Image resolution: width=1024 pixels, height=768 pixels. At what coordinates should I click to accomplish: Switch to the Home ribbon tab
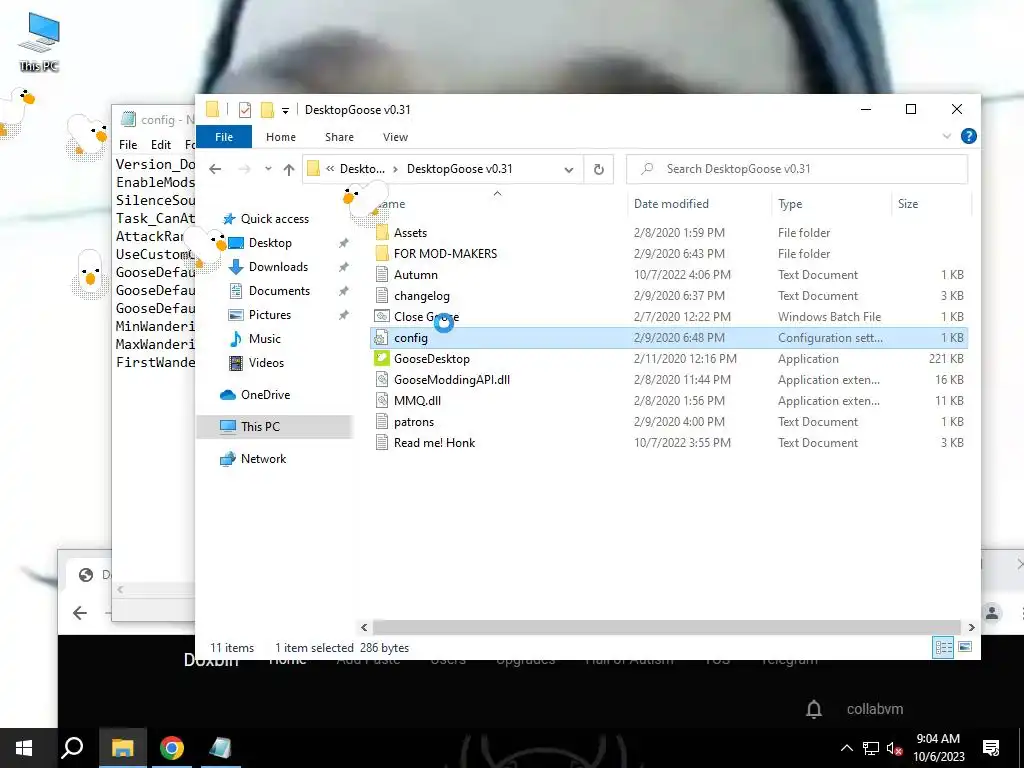(281, 137)
